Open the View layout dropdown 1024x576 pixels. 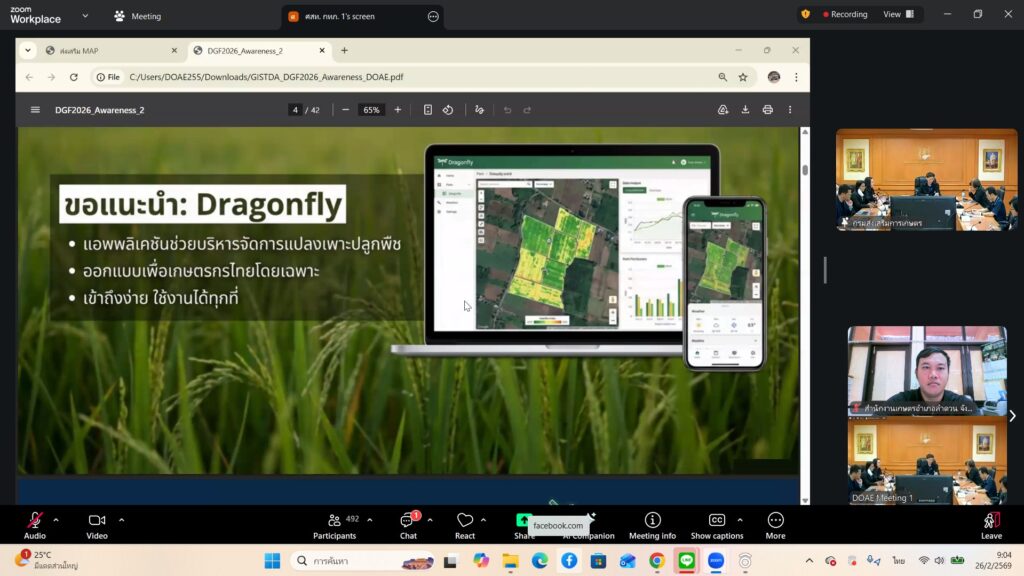[898, 15]
